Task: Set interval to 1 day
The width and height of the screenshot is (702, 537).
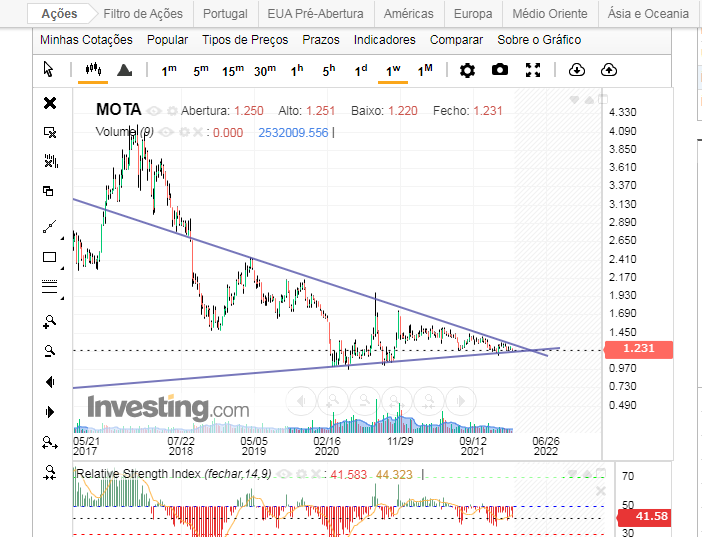Action: (361, 70)
